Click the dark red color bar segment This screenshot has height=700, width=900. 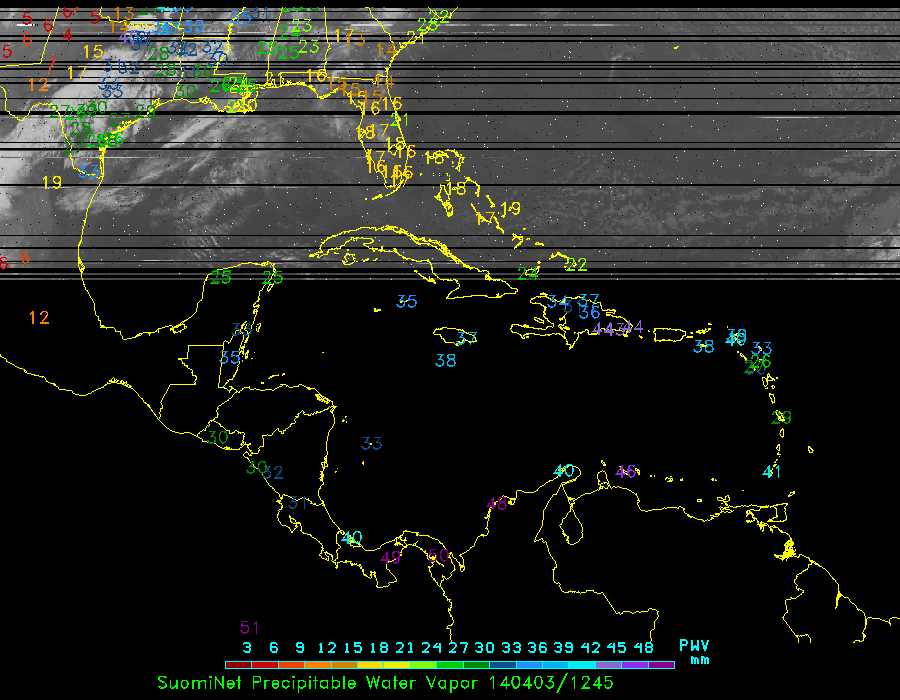237,664
